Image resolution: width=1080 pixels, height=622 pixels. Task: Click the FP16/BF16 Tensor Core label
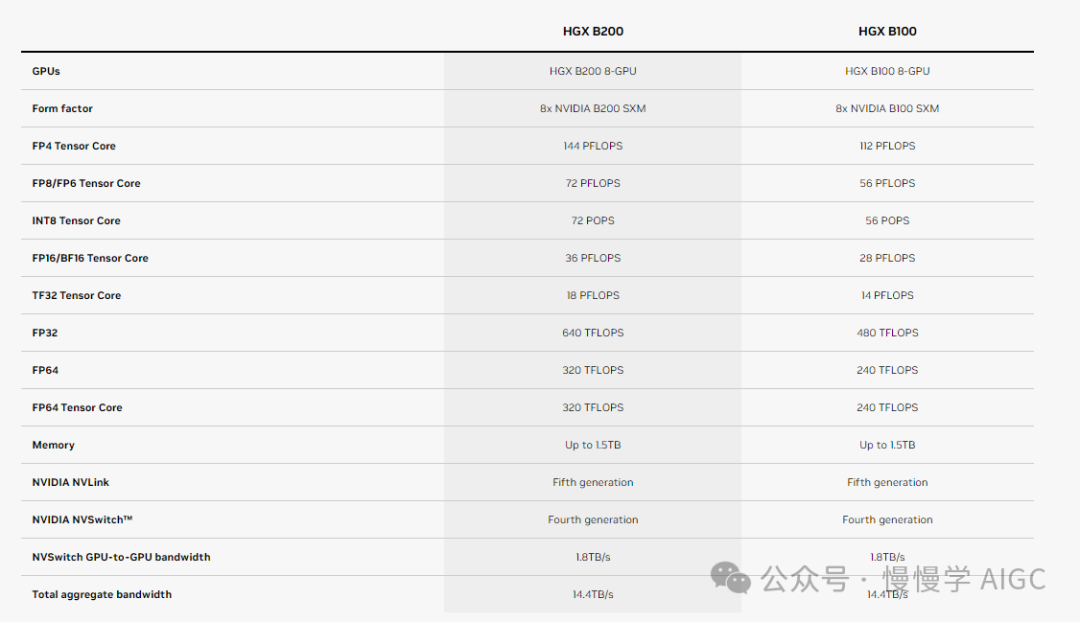pyautogui.click(x=90, y=258)
